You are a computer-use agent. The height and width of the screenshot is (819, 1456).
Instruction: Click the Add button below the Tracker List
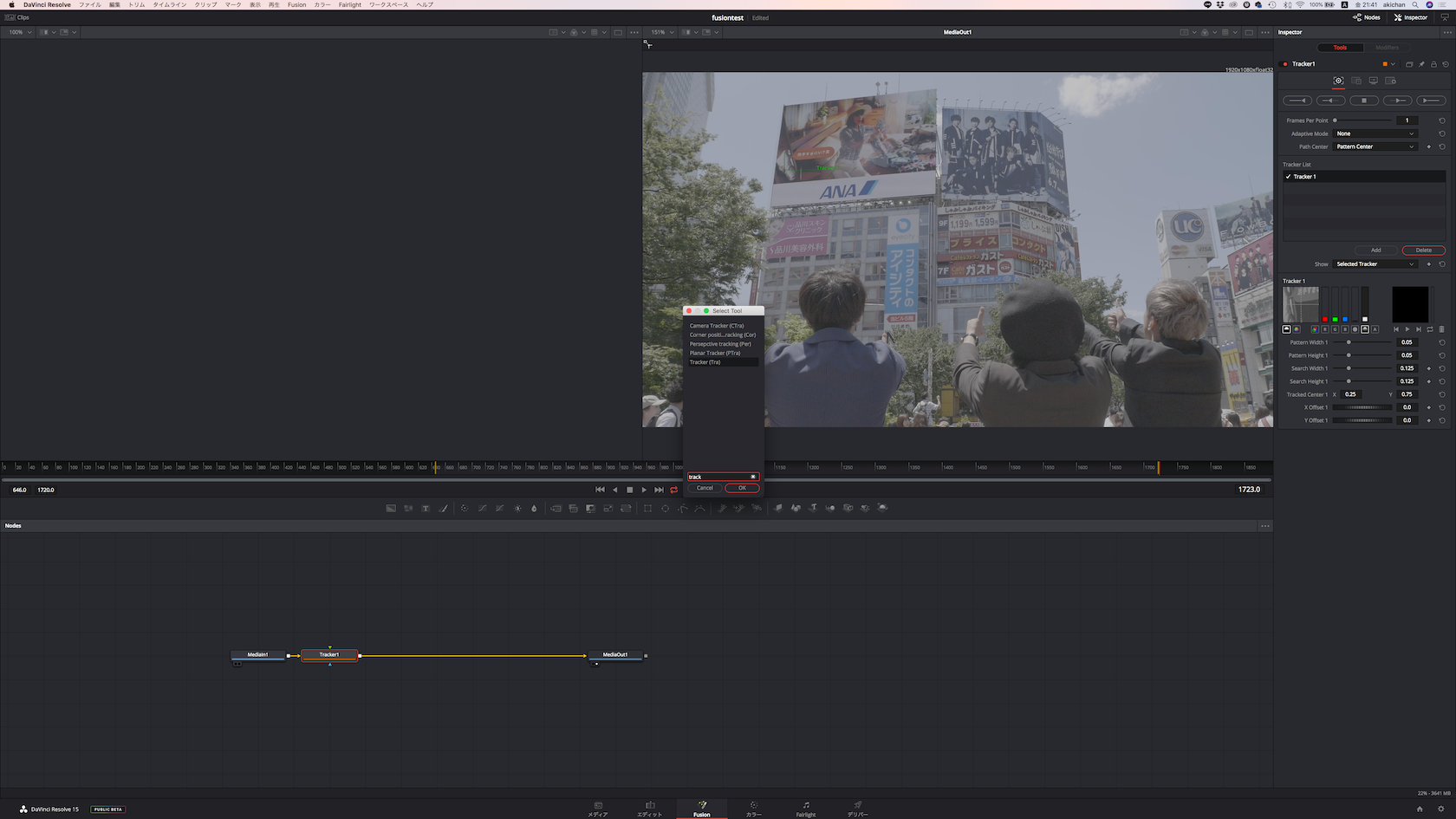pos(1375,250)
